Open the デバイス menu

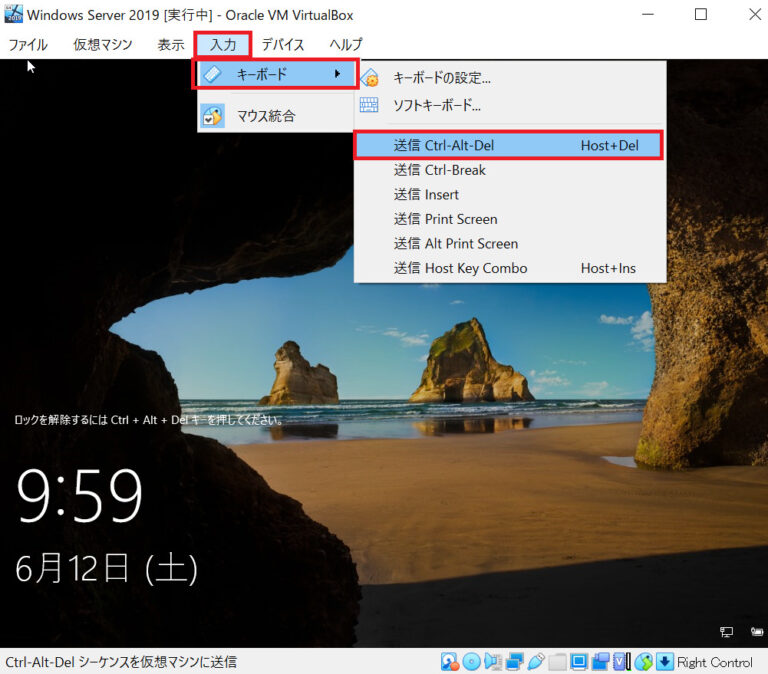(283, 45)
